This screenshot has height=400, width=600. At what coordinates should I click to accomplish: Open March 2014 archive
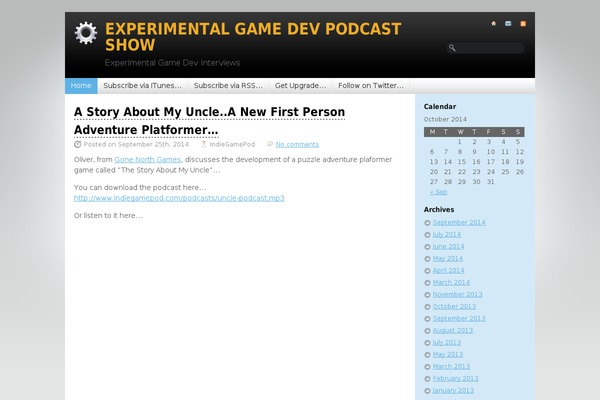[451, 282]
